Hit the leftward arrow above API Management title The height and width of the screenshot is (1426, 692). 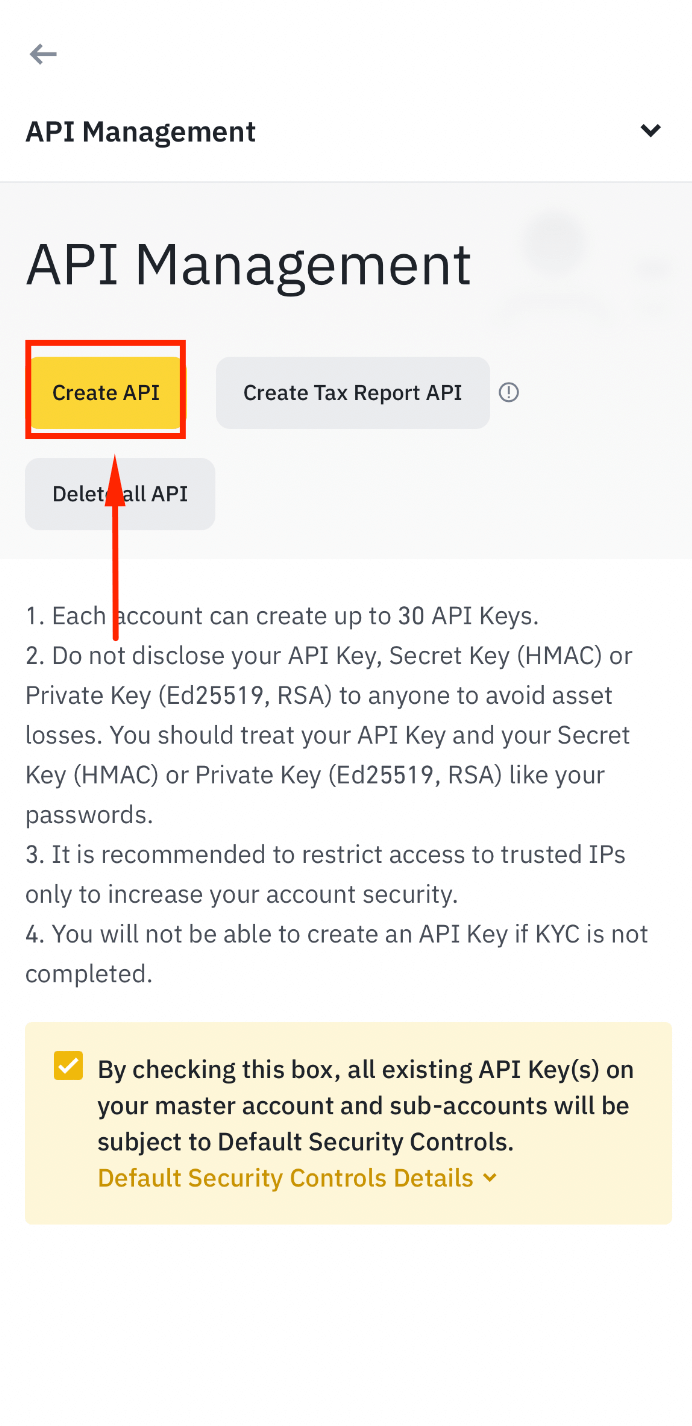pos(43,54)
